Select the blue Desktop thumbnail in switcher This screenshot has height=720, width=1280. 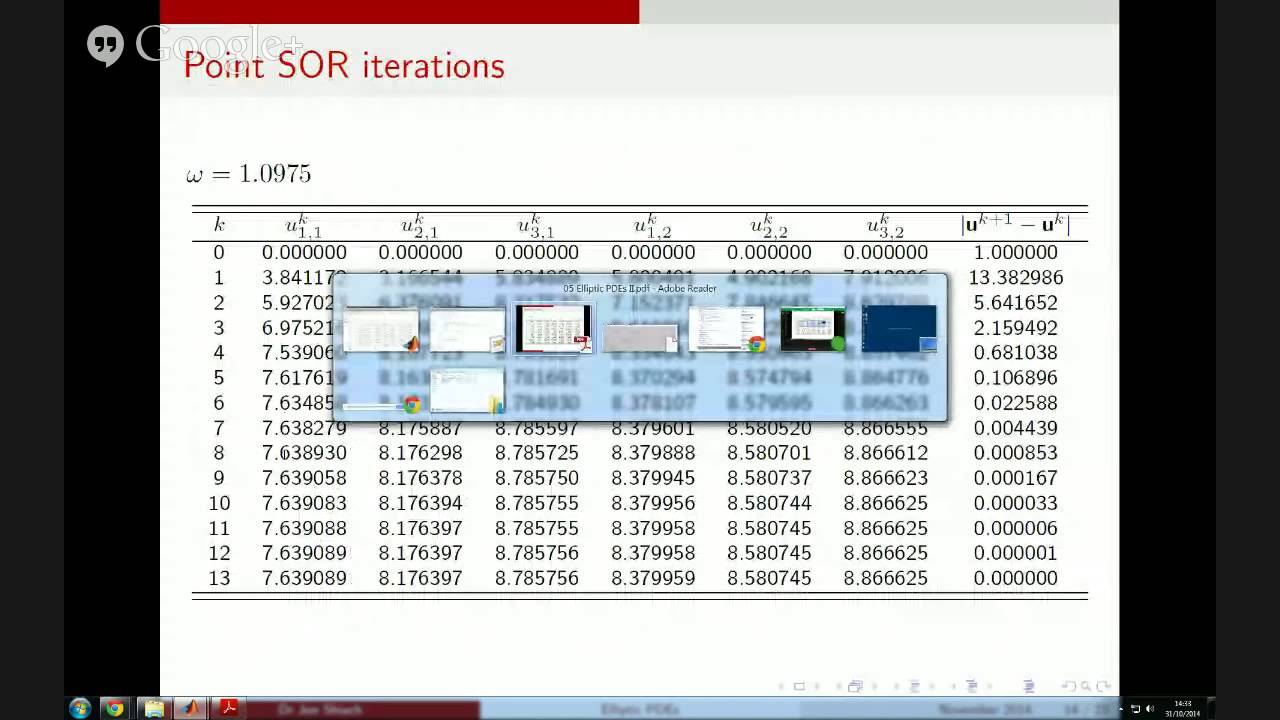(x=899, y=329)
